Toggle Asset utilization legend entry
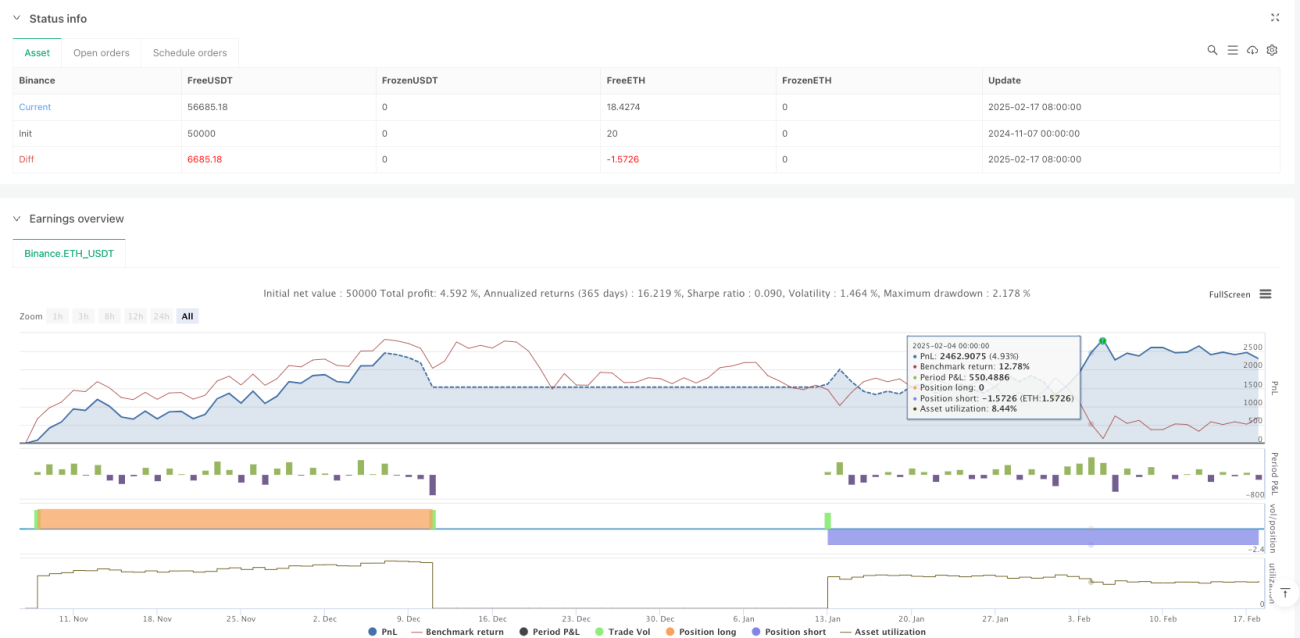Image resolution: width=1300 pixels, height=638 pixels. 882,632
